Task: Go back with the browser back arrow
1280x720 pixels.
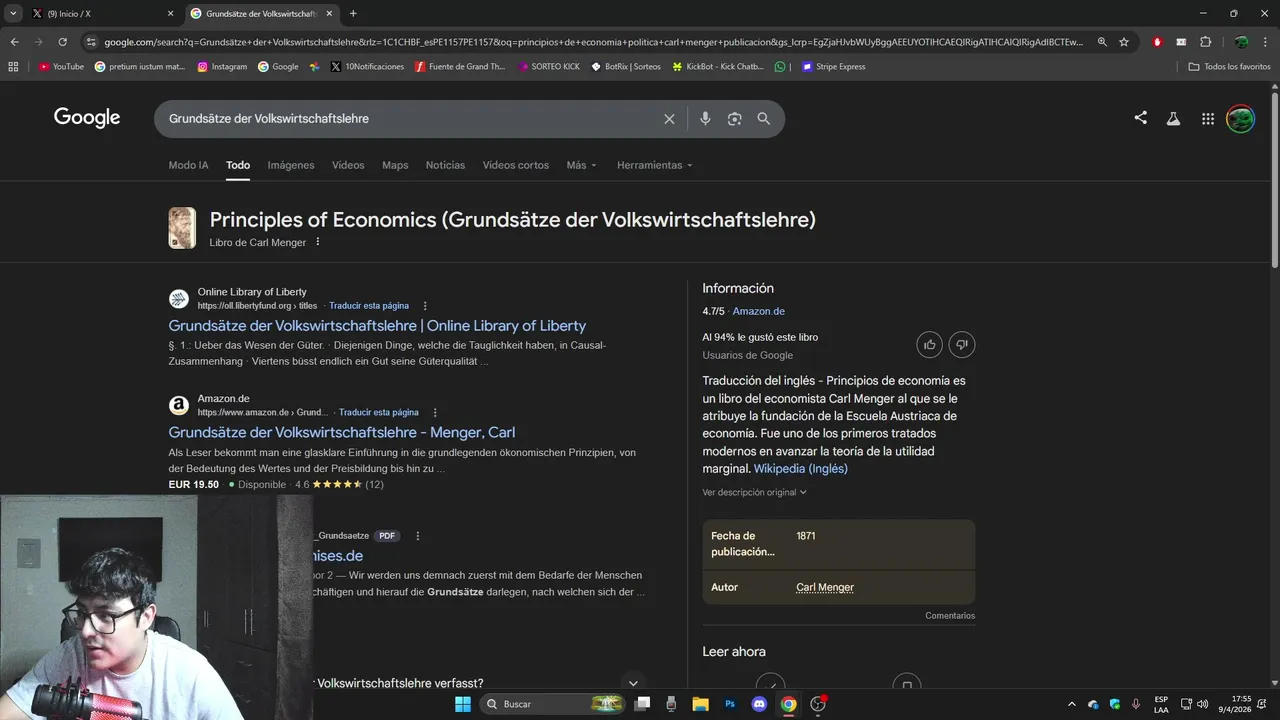Action: pyautogui.click(x=14, y=42)
